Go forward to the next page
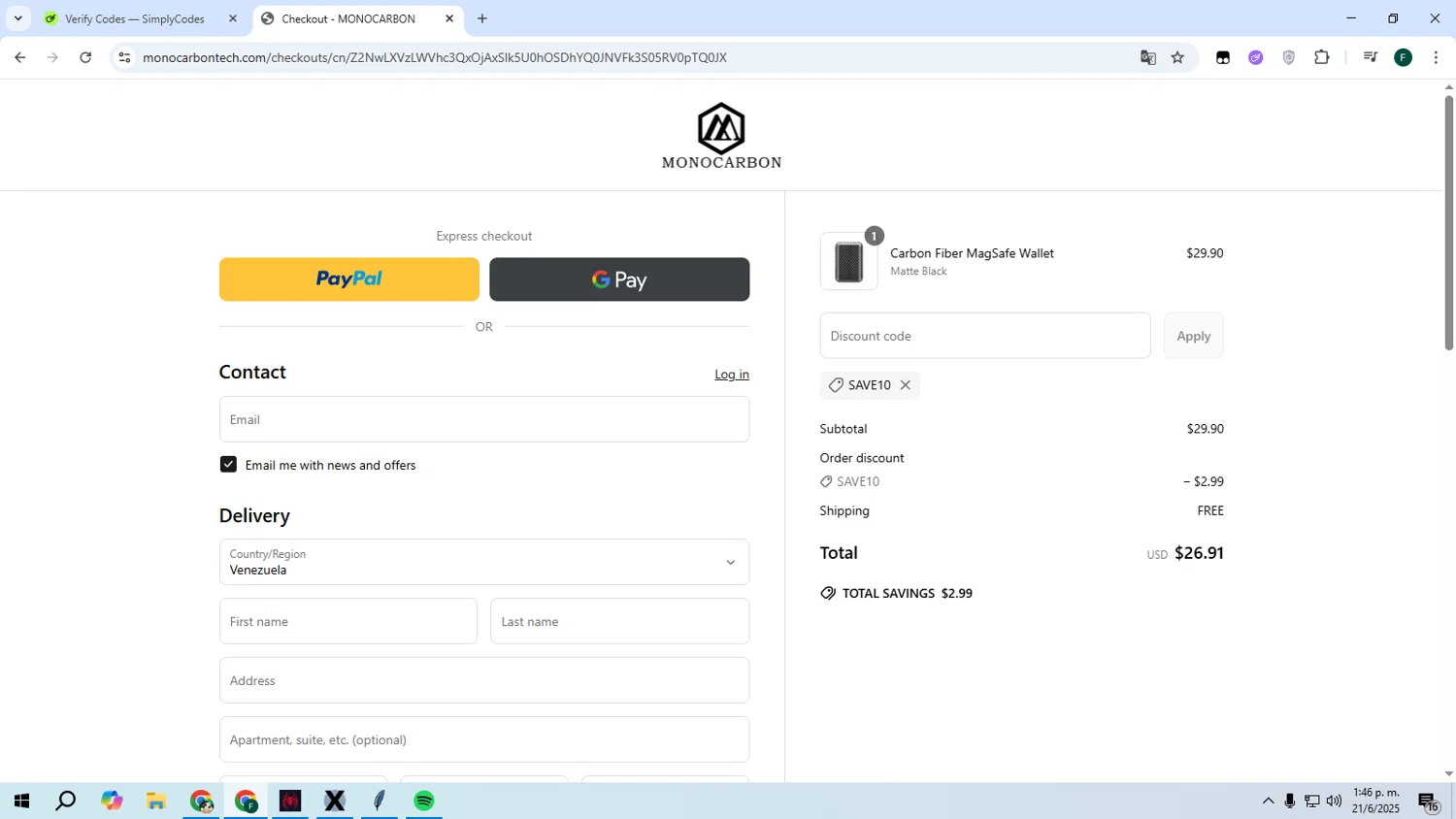The image size is (1456, 819). 52,57
